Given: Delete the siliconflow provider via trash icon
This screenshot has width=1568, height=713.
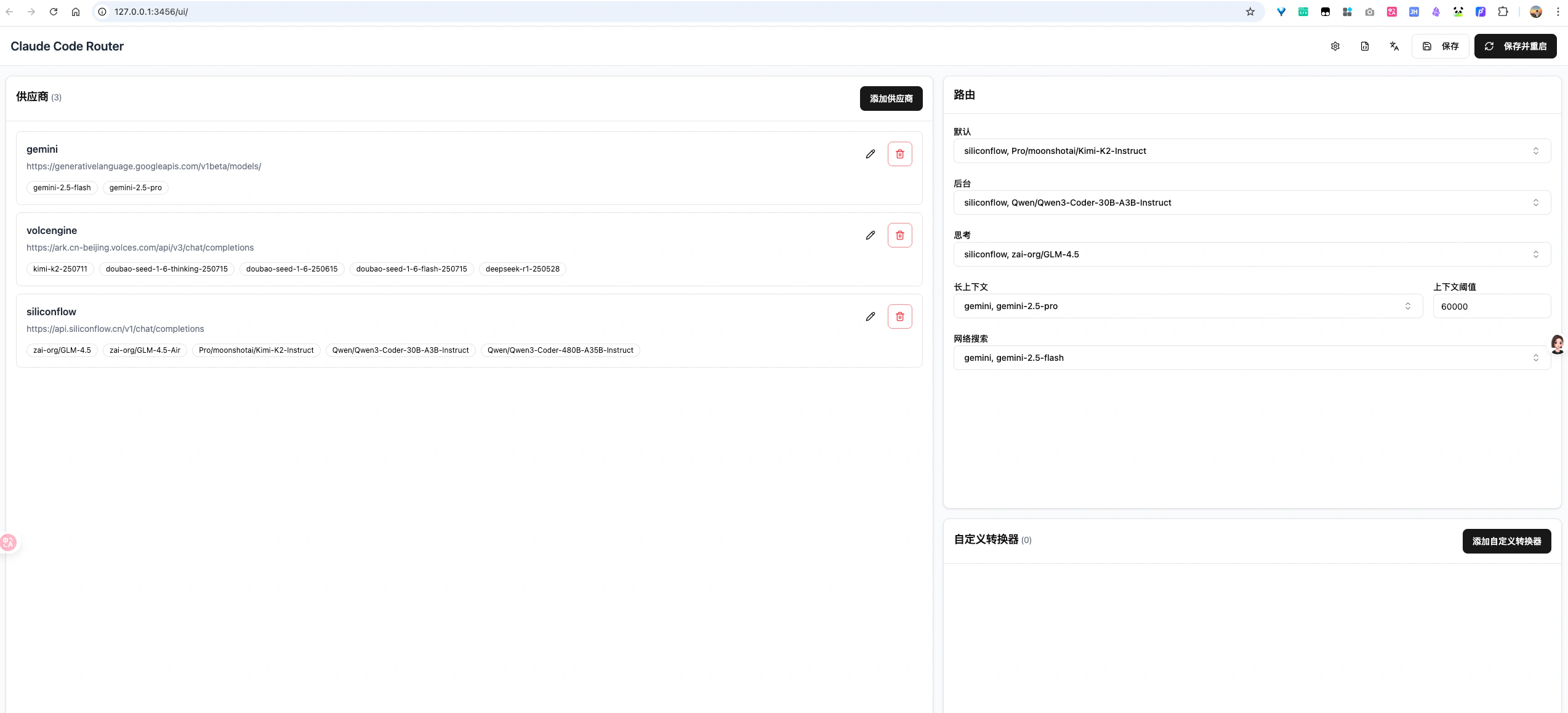Looking at the screenshot, I should pos(899,316).
